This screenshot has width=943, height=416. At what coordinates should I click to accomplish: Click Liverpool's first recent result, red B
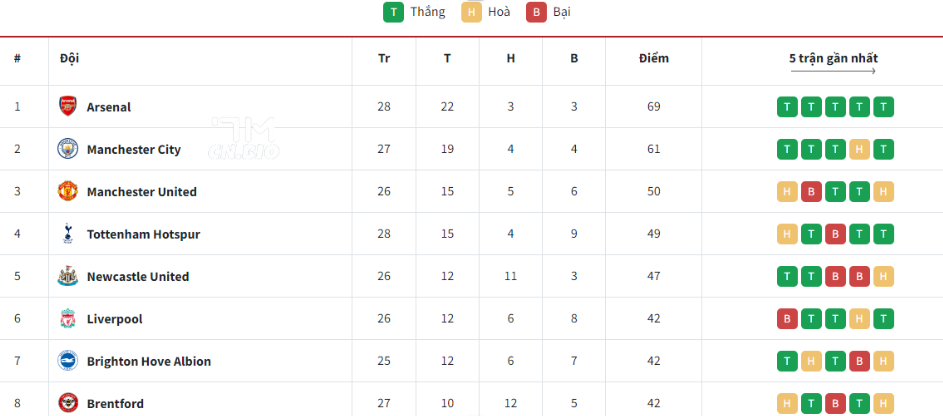click(787, 319)
